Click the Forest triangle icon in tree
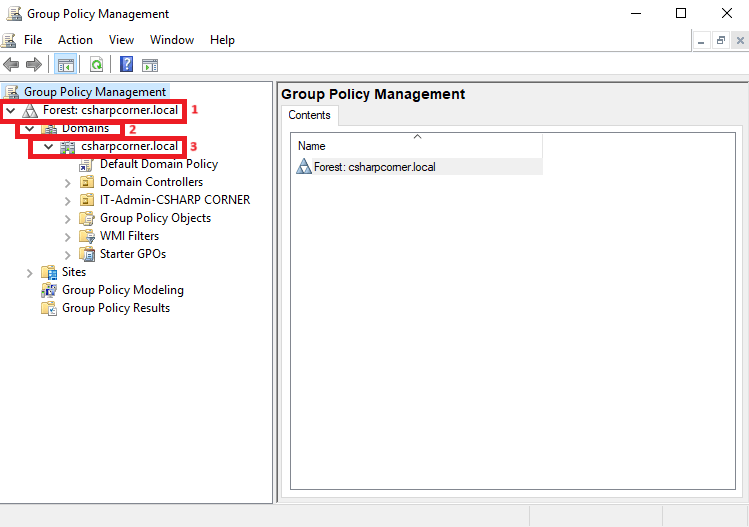The image size is (749, 527). pyautogui.click(x=30, y=111)
